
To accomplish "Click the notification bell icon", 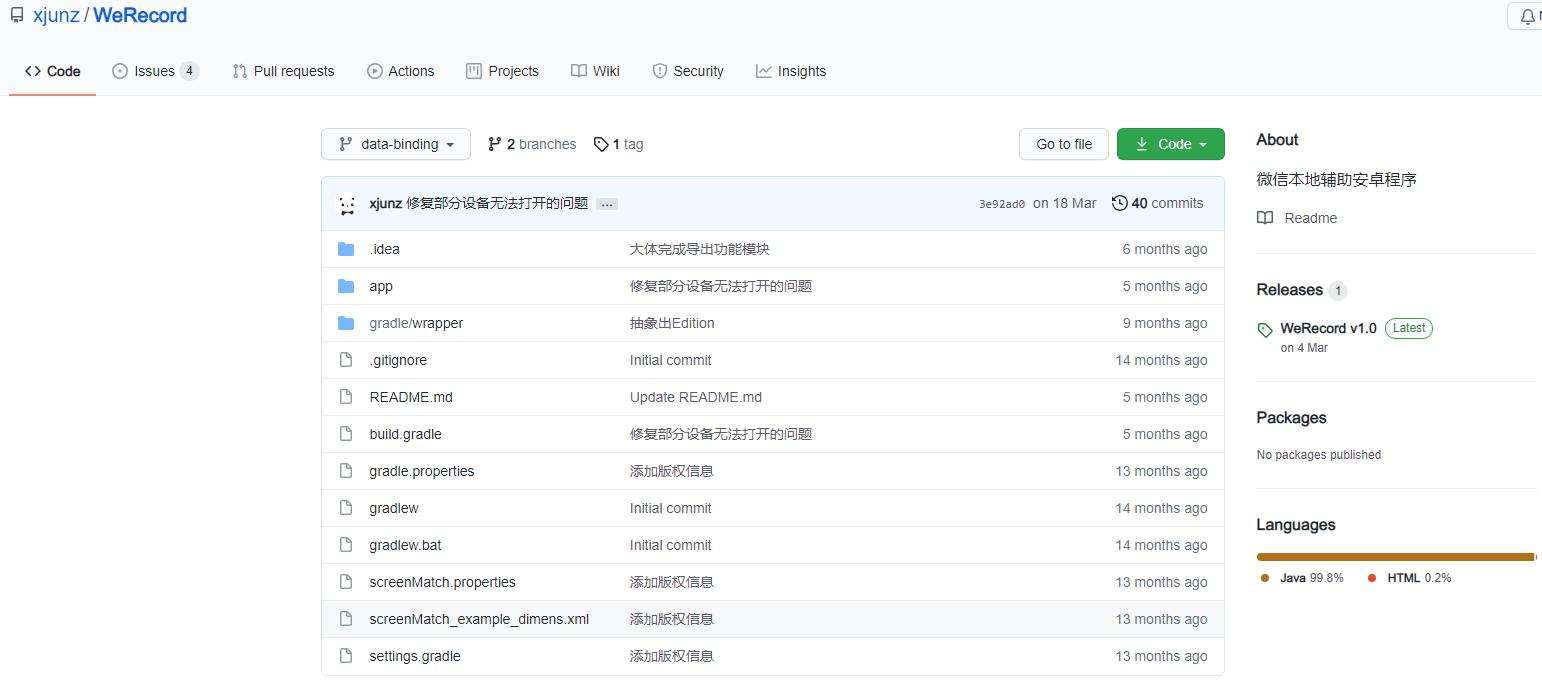I will click(x=1528, y=16).
